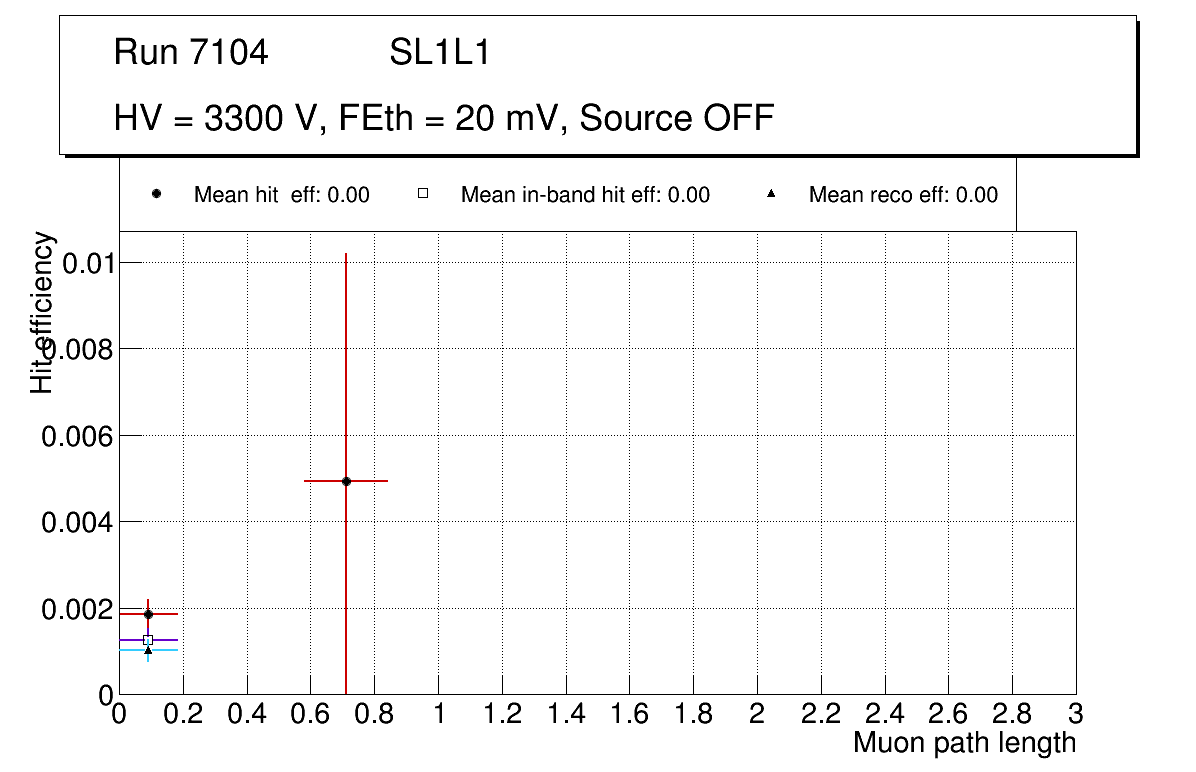Click the HV = 3300 V settings line
This screenshot has width=1196, height=772.
444,119
